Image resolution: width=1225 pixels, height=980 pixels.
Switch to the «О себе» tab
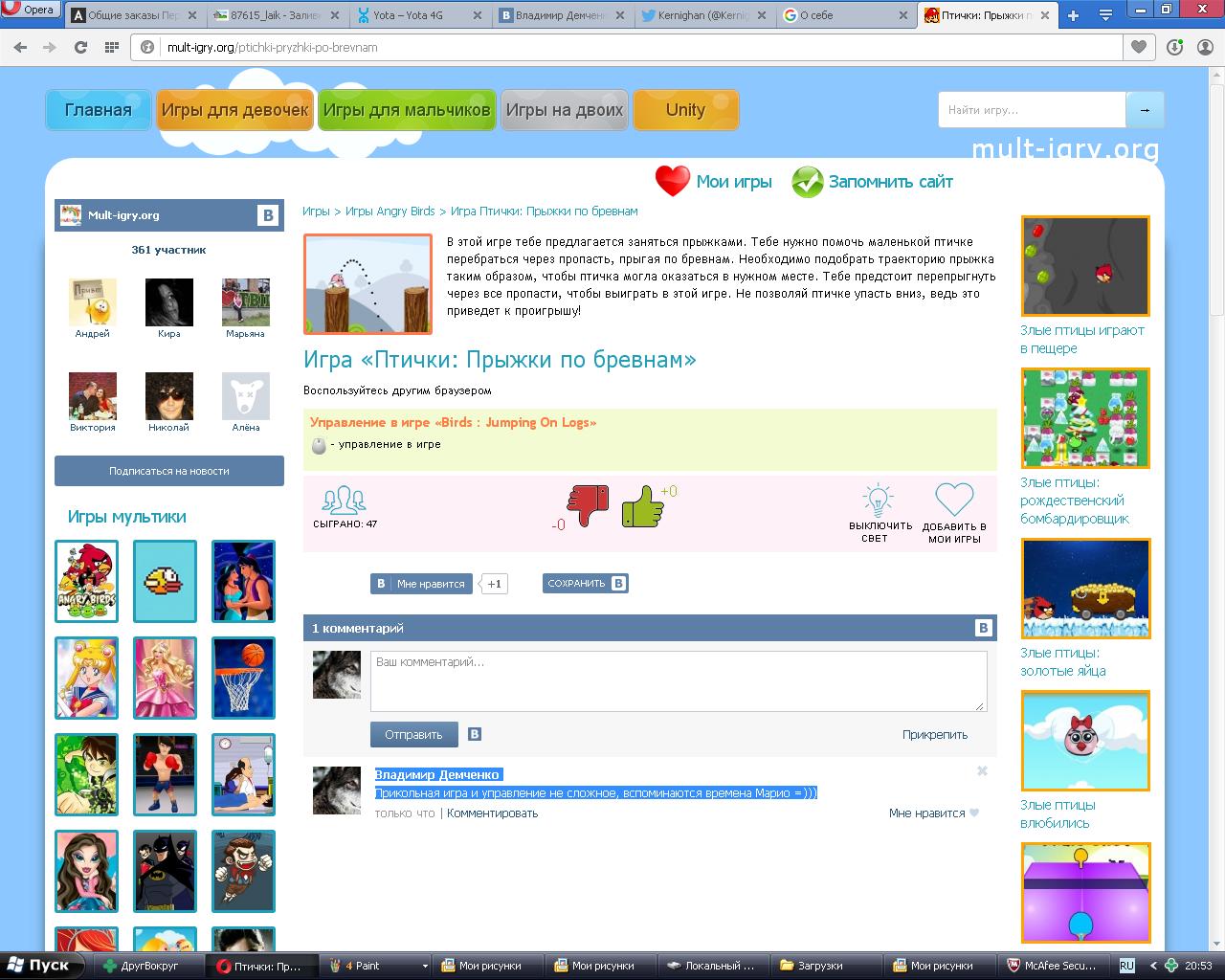click(848, 15)
